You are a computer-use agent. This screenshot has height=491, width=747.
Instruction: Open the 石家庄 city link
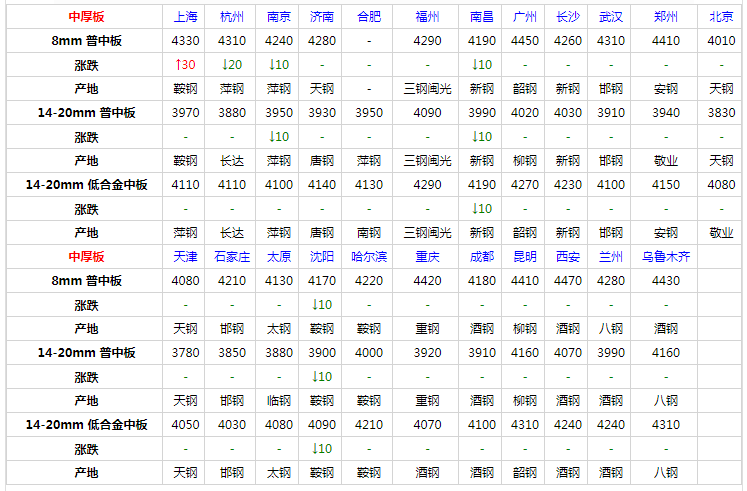(x=232, y=257)
